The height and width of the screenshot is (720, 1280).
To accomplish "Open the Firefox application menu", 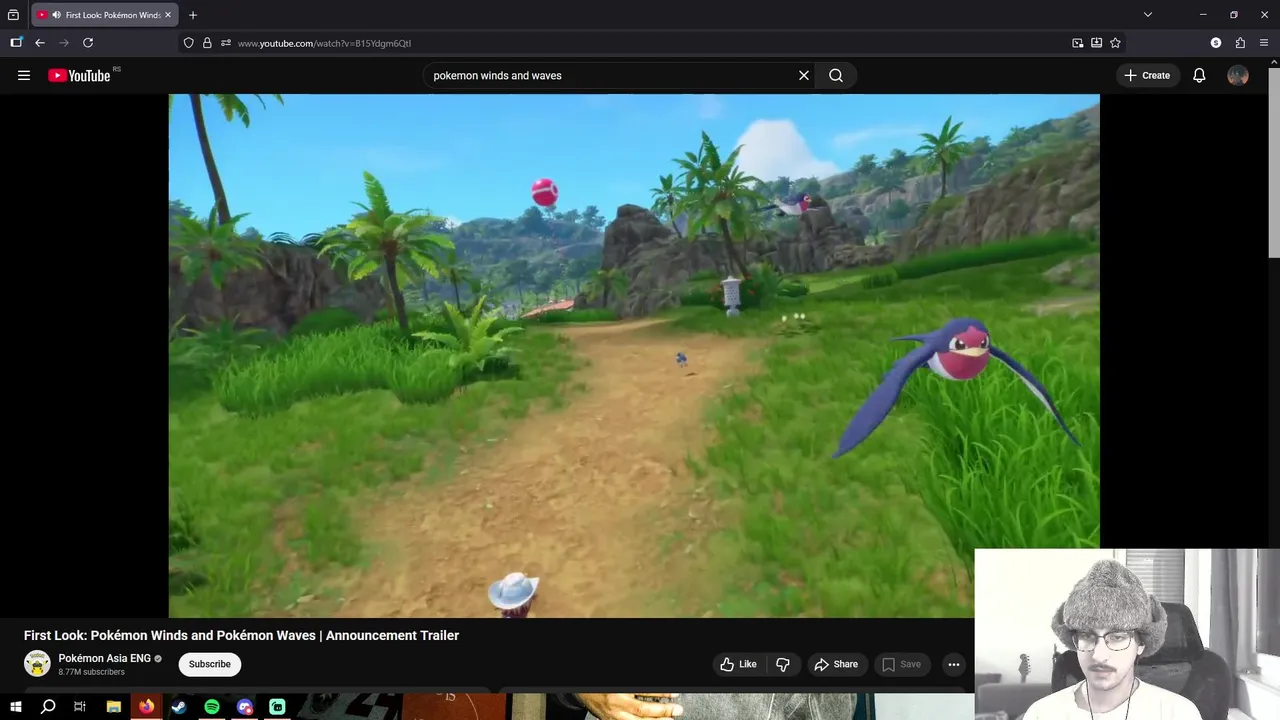I will click(x=1264, y=43).
